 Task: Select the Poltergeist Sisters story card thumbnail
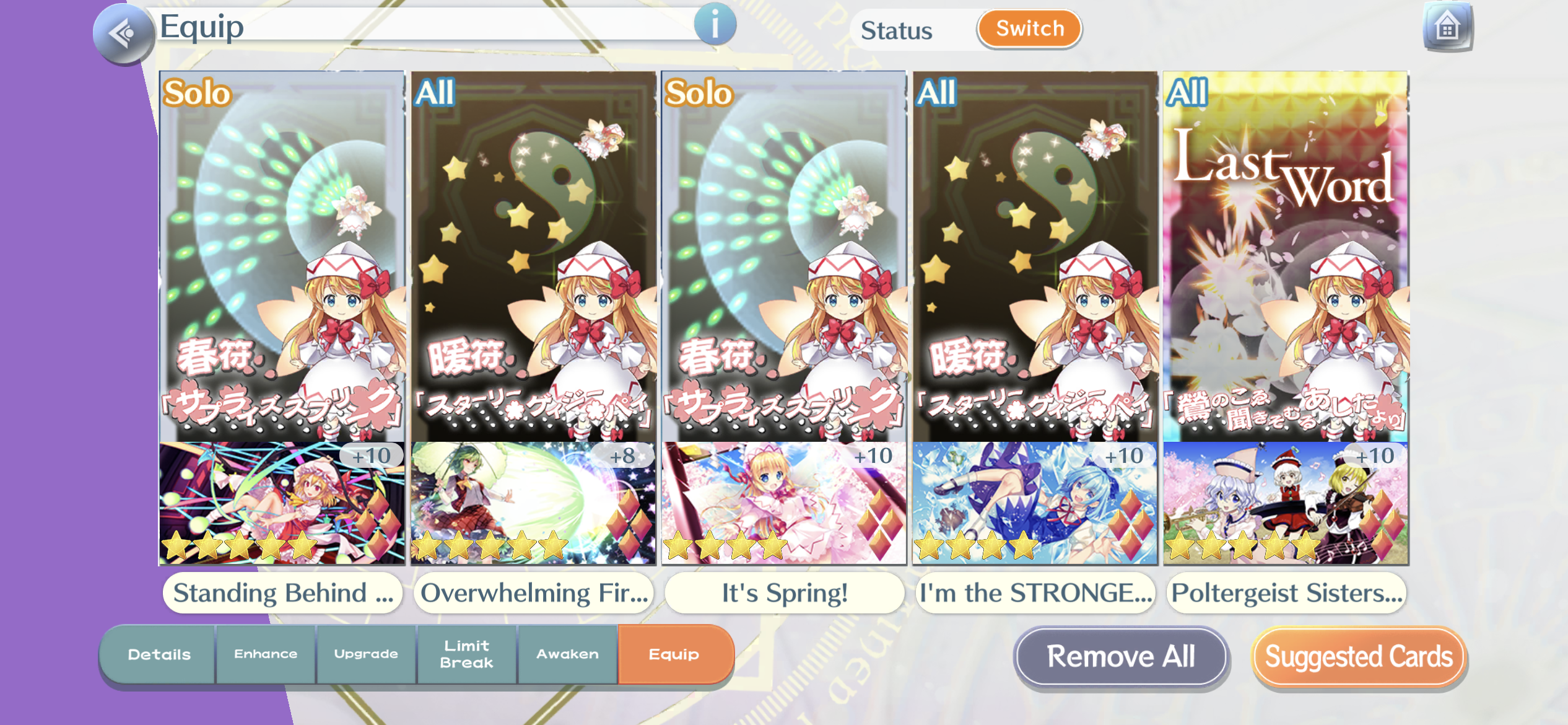(x=1286, y=503)
